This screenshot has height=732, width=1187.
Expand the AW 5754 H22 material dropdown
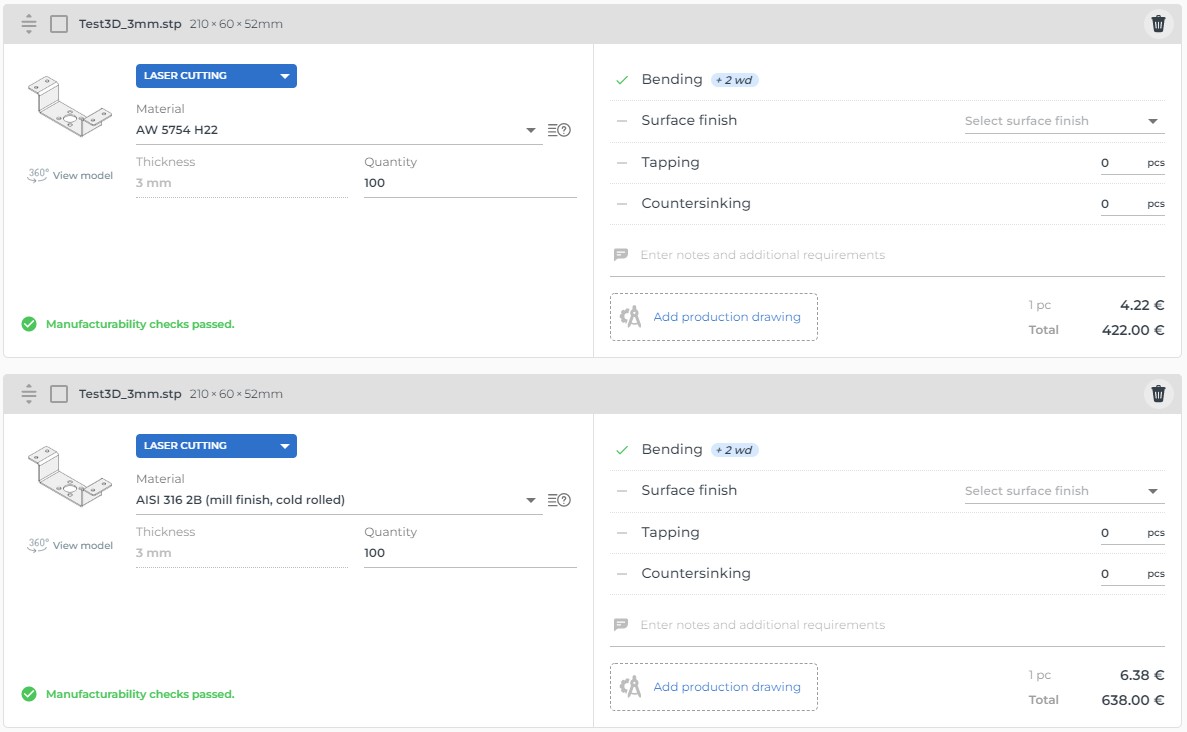(339, 130)
